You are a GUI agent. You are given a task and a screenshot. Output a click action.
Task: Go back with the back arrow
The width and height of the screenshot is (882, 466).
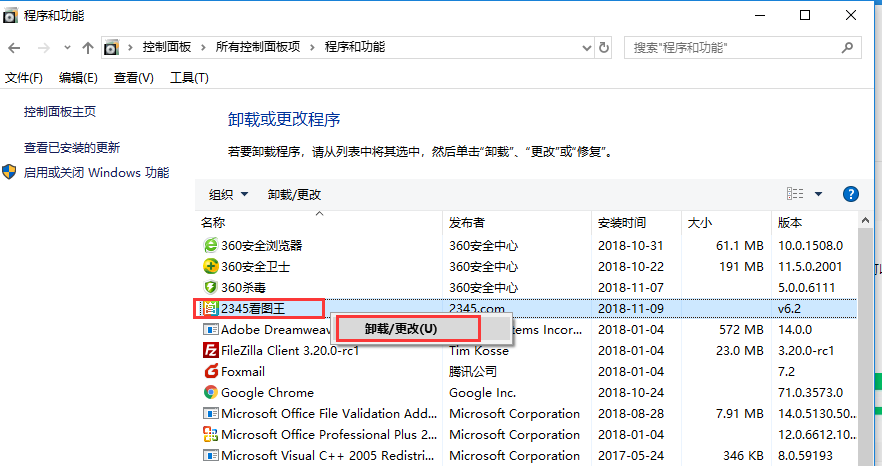15,48
